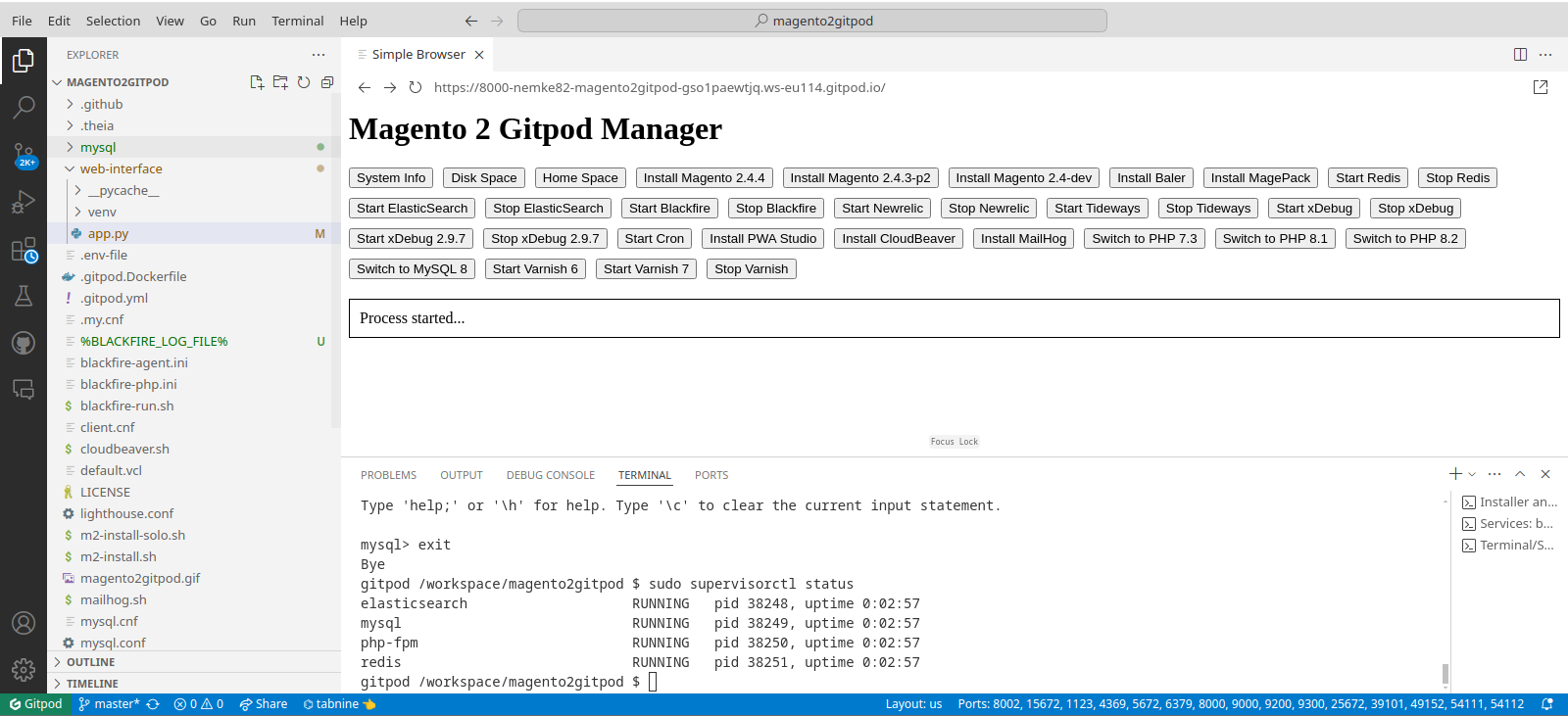Switch to the PROBLEMS panel tab

[x=388, y=475]
